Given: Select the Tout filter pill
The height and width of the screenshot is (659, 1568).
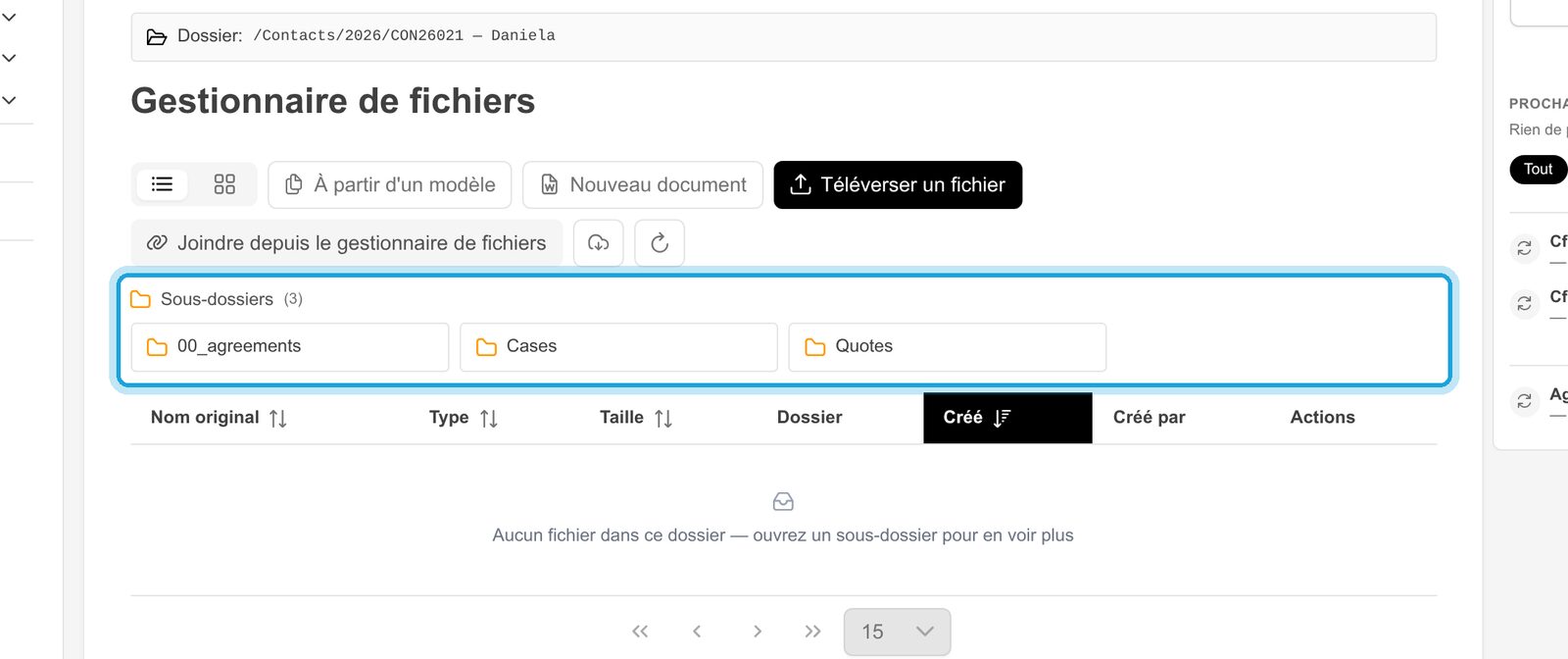Looking at the screenshot, I should tap(1538, 170).
